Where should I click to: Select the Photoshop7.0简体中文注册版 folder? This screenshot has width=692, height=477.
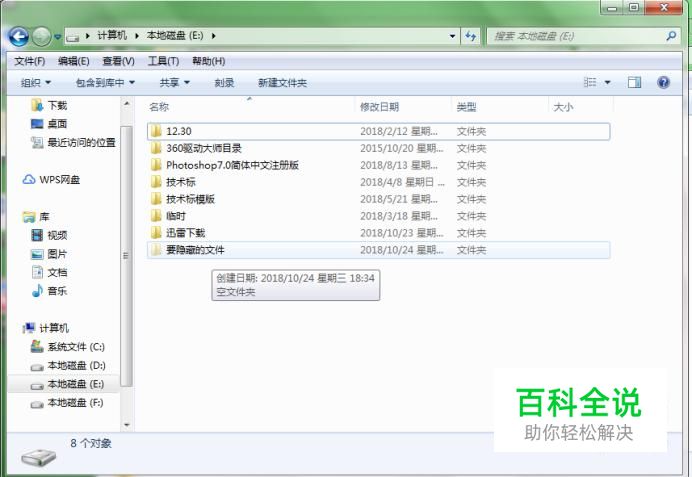(x=379, y=165)
